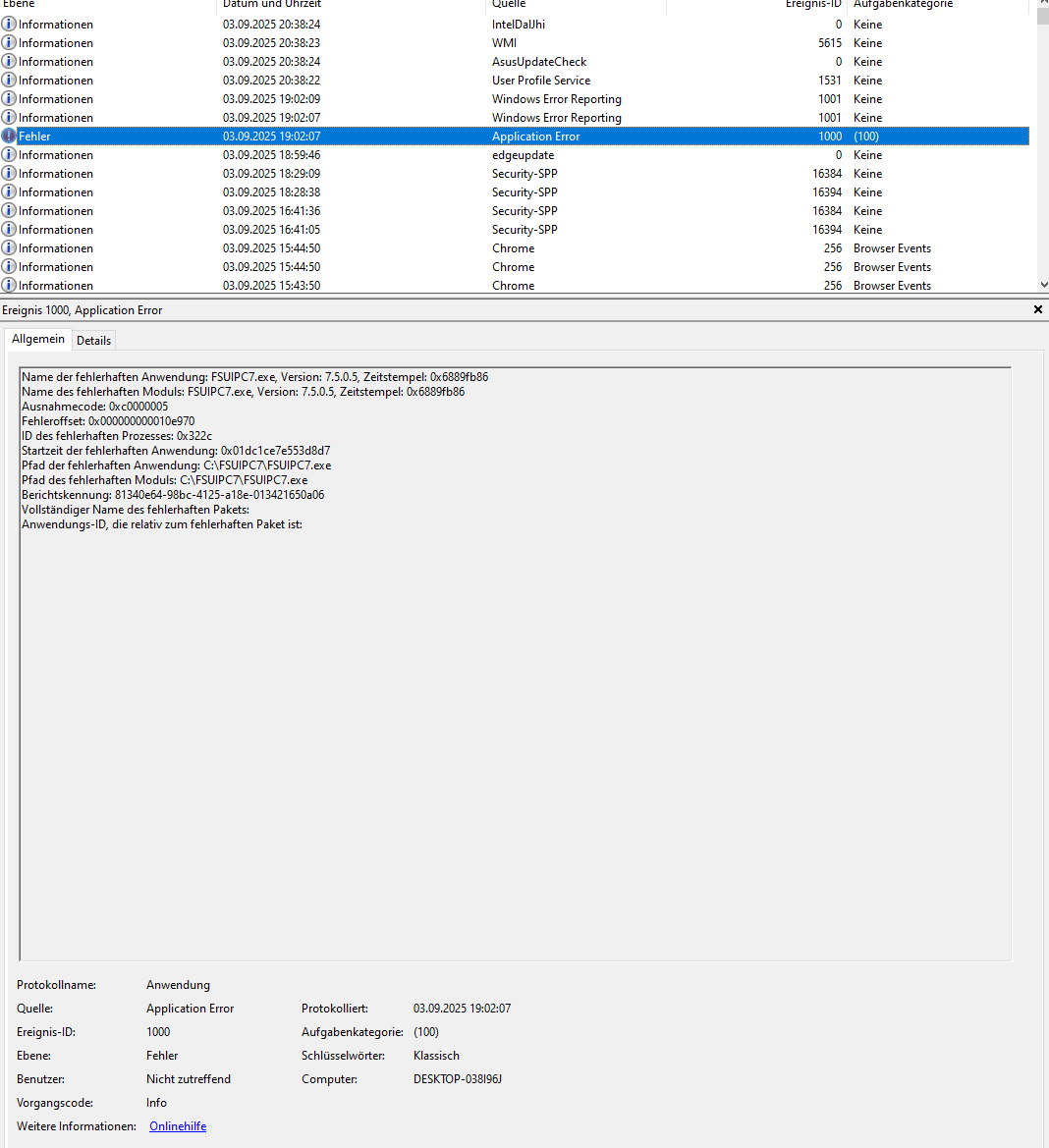The width and height of the screenshot is (1049, 1148).
Task: Open the Details tab
Action: (x=93, y=341)
